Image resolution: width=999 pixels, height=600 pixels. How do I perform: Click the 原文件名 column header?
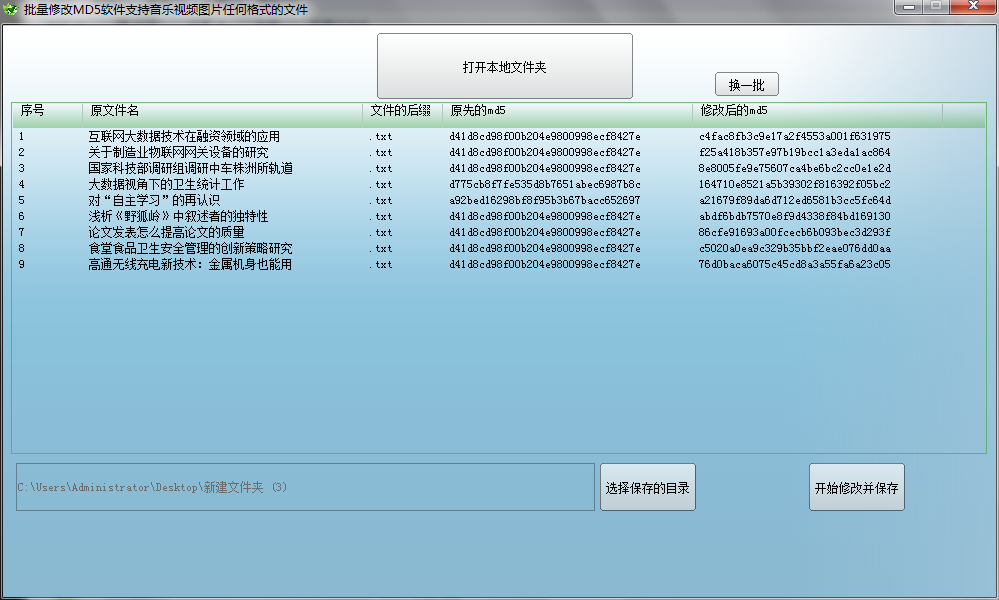pyautogui.click(x=221, y=110)
